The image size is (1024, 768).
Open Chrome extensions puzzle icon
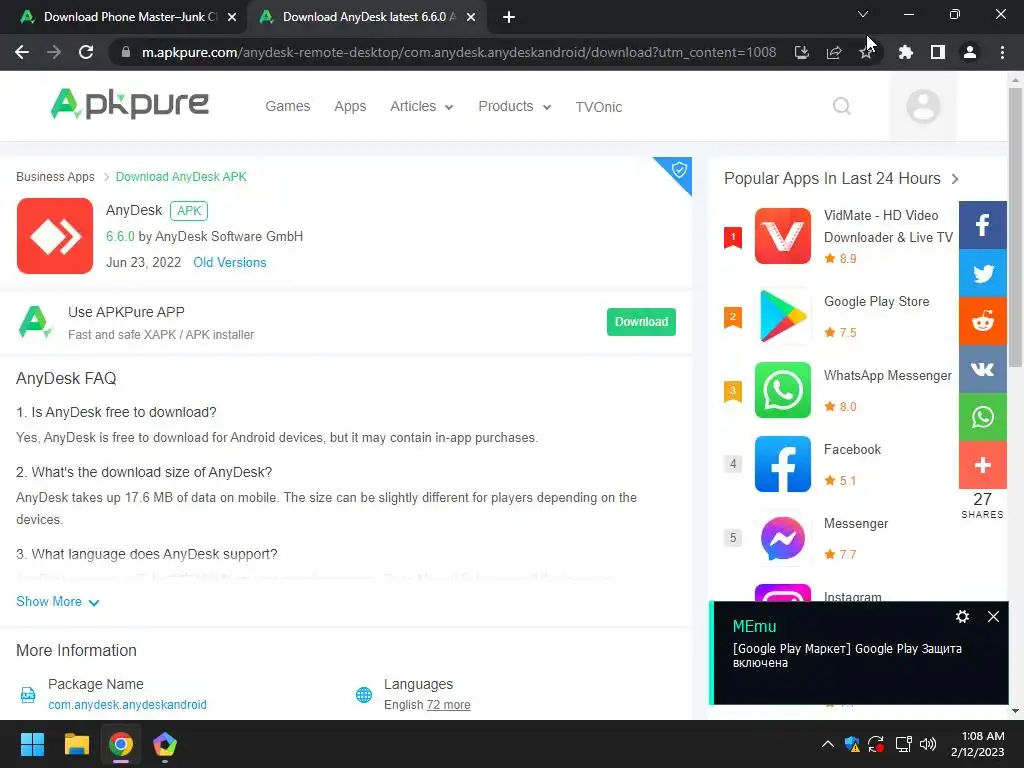pos(905,52)
